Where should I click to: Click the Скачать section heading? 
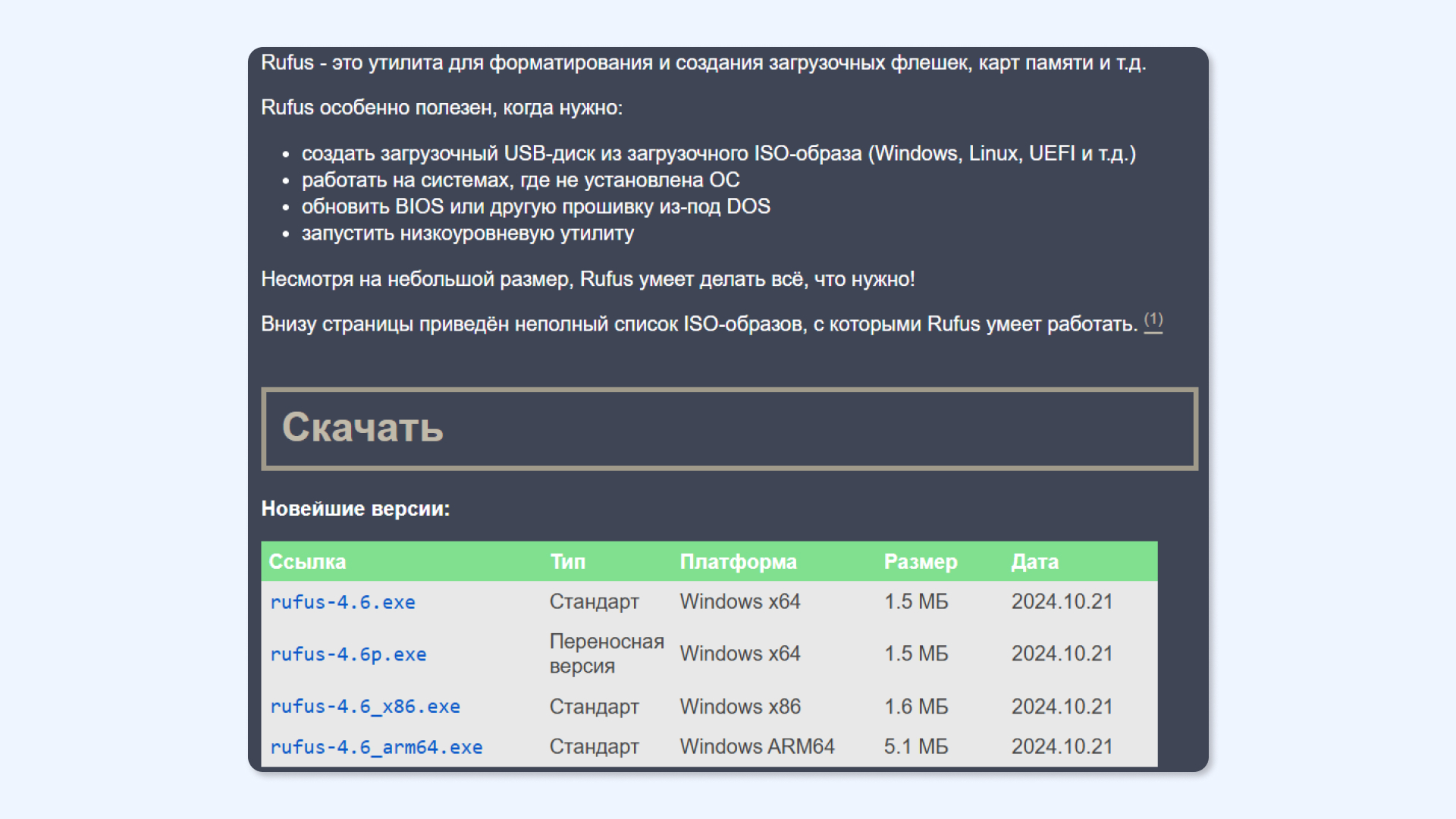[x=362, y=428]
